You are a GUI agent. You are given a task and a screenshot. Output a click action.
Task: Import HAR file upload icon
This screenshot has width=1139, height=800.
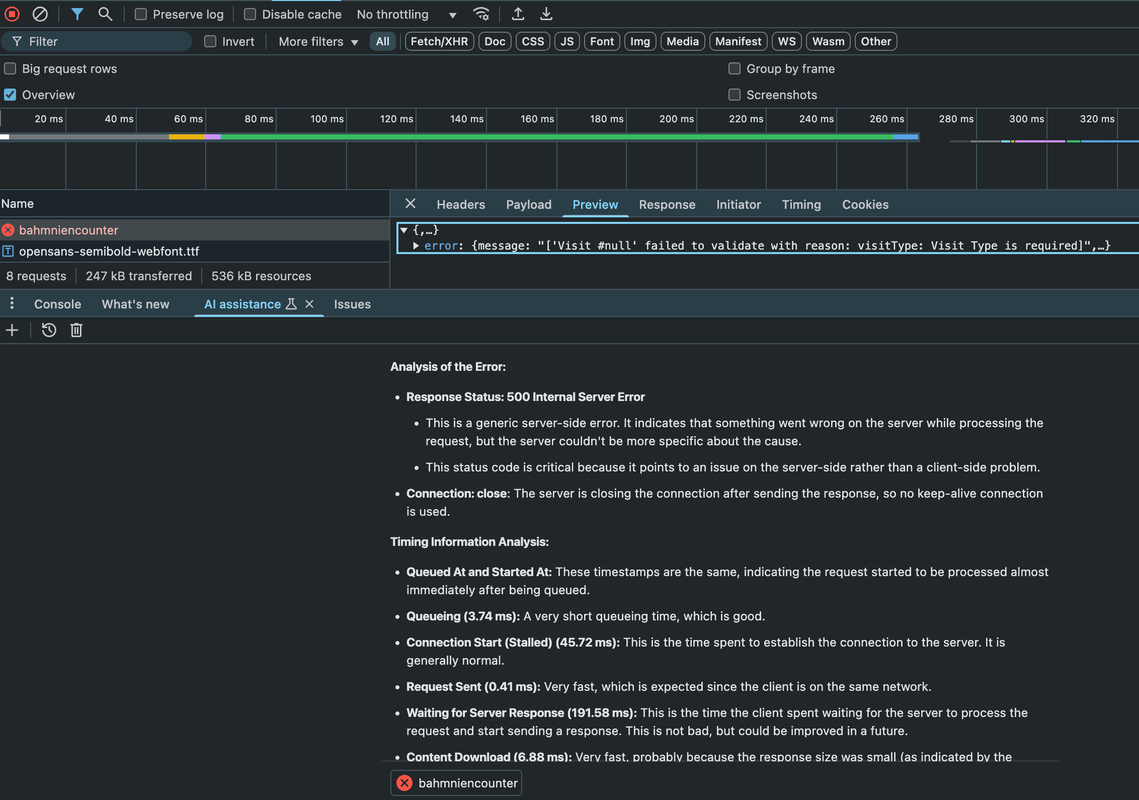click(518, 14)
